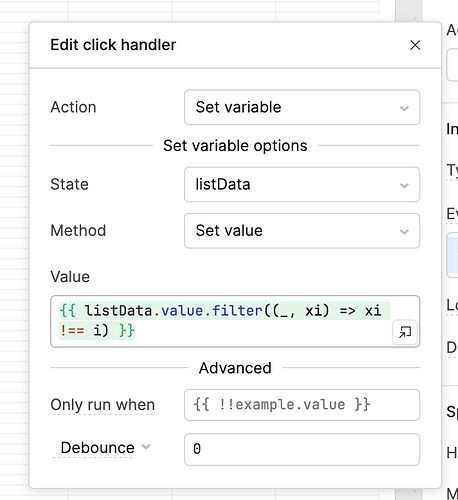This screenshot has width=458, height=500.
Task: Open the Method dropdown showing Set value
Action: click(302, 231)
